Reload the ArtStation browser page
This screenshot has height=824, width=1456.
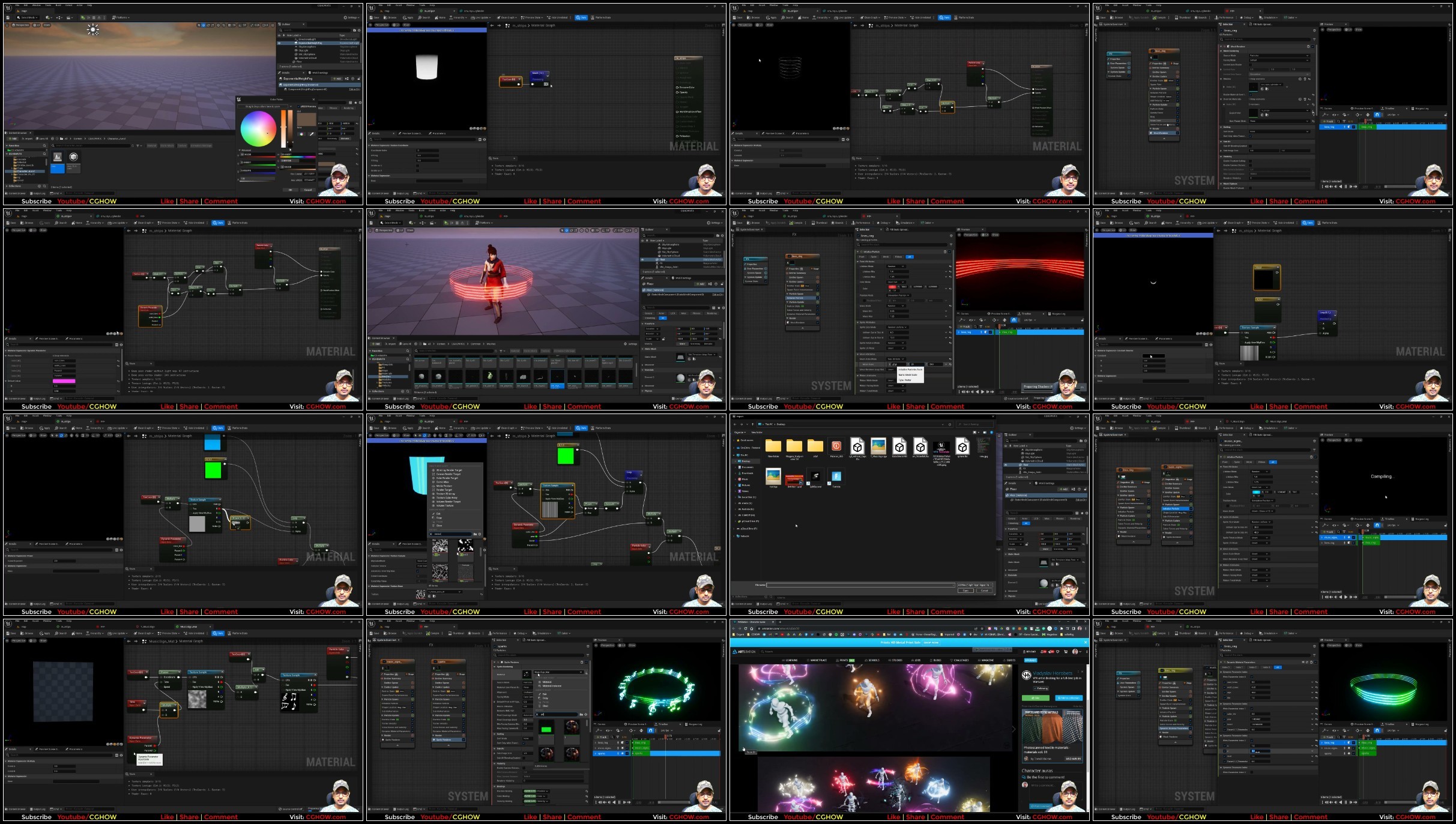click(746, 628)
